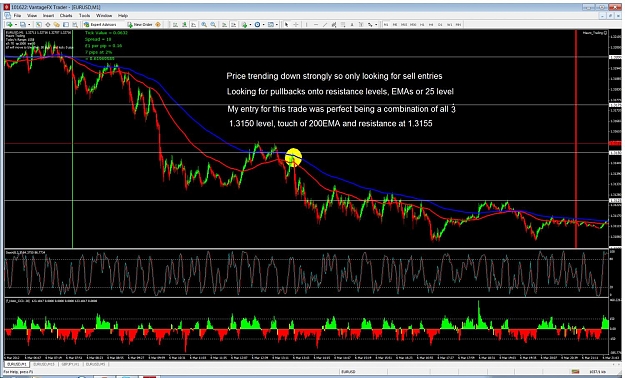This screenshot has width=625, height=378.
Task: Switch to the EURUSD,M1 chart tab
Action: (x=17, y=364)
